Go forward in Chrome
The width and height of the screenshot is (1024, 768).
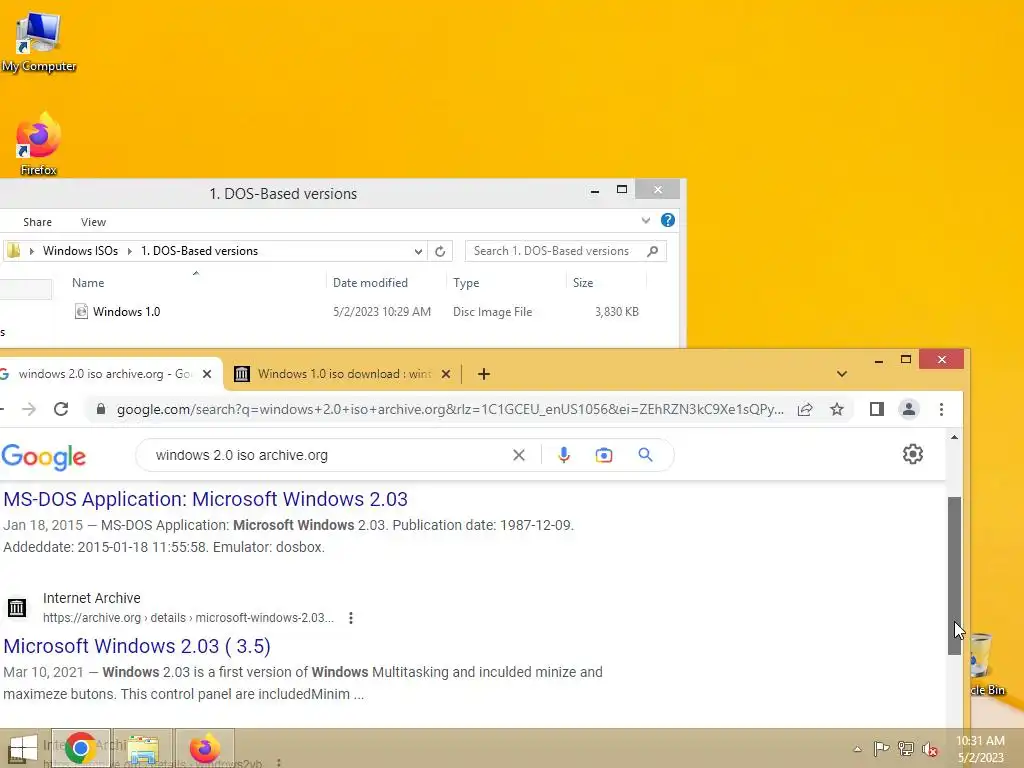click(x=29, y=409)
